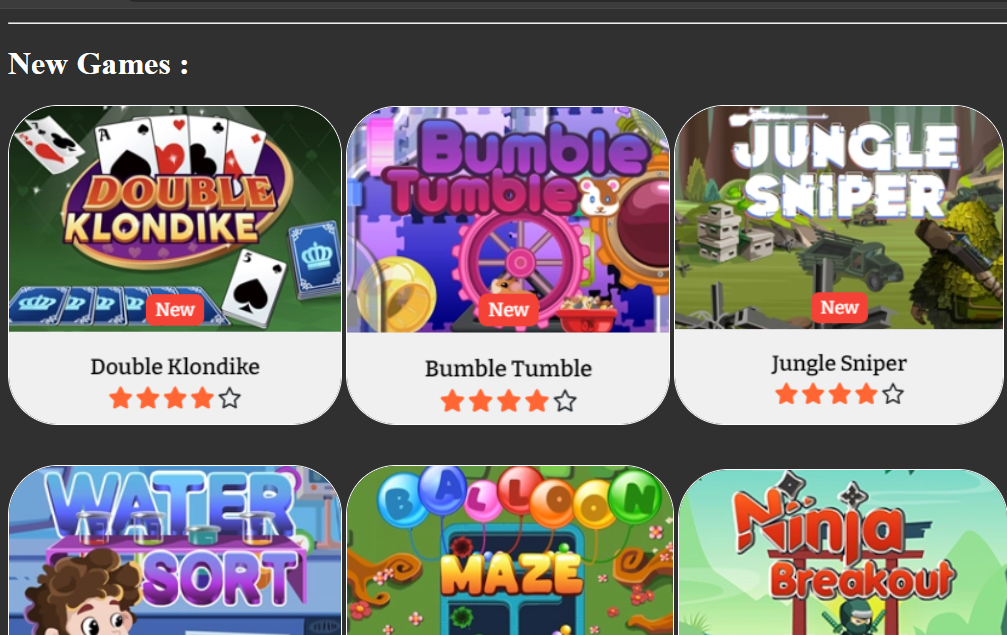Click the New badge on Double Klondike
This screenshot has height=635, width=1007.
(175, 309)
